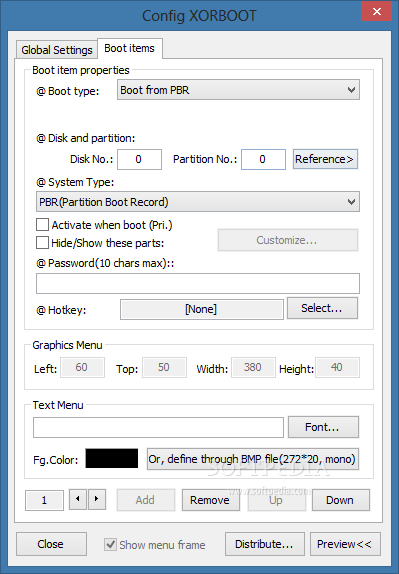
Task: Toggle Show menu frame checkbox
Action: coord(110,545)
